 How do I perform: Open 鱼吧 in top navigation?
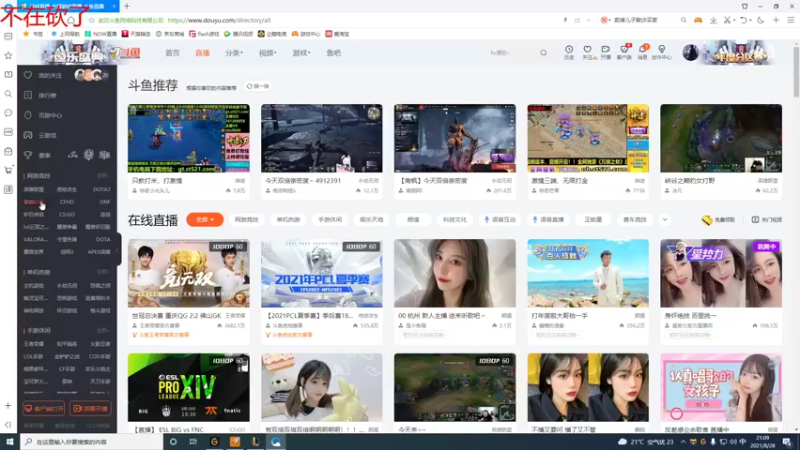pyautogui.click(x=334, y=53)
